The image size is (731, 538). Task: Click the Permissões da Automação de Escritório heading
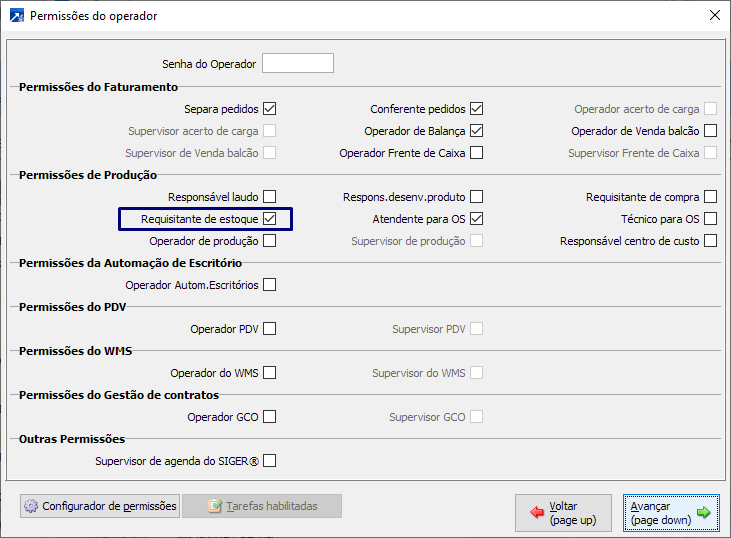point(130,263)
